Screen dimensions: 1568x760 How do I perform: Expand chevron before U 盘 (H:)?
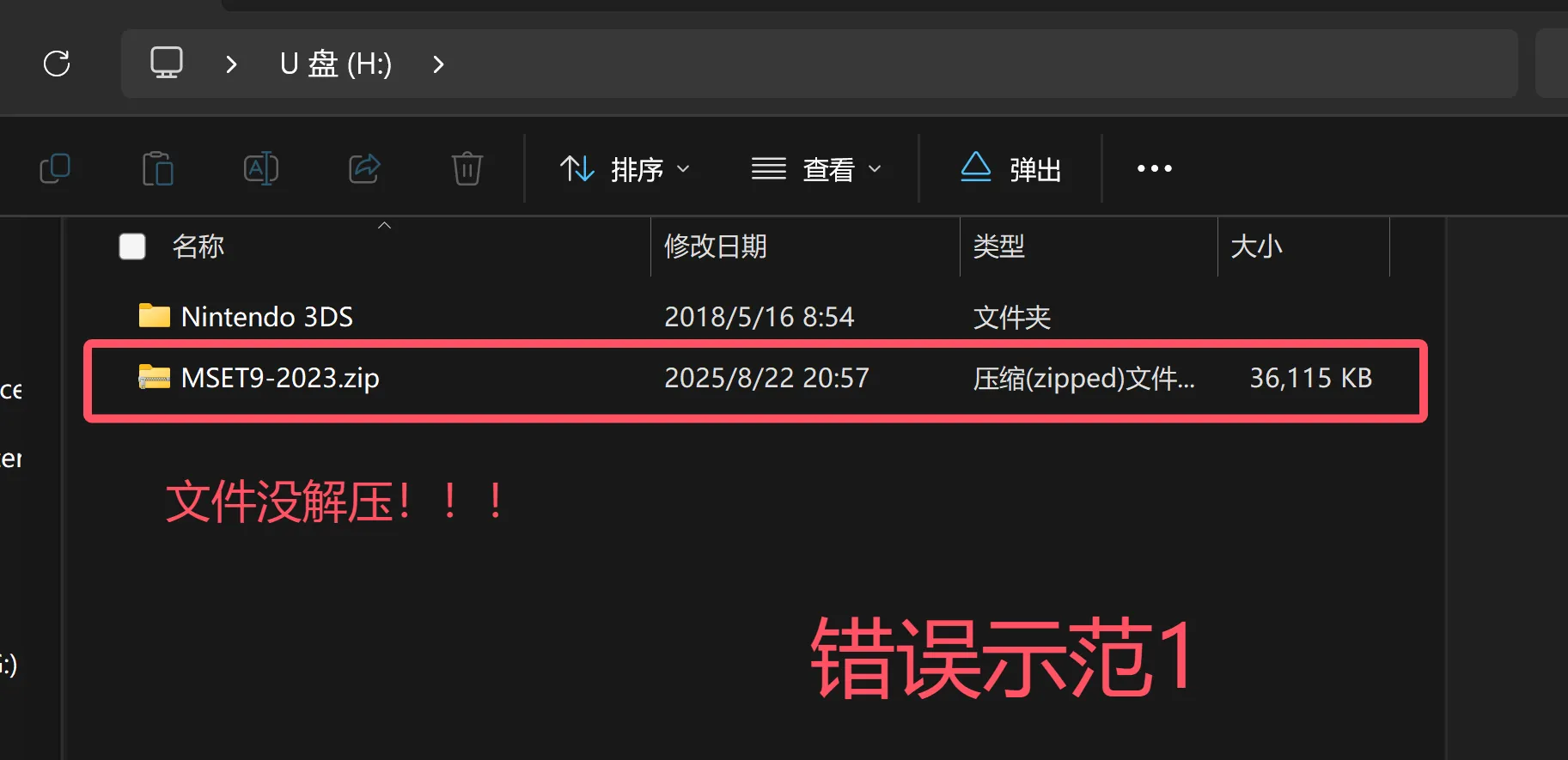230,64
